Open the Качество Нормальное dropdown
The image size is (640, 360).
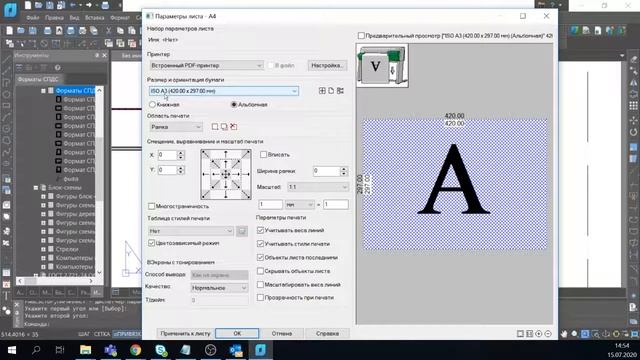pyautogui.click(x=220, y=288)
